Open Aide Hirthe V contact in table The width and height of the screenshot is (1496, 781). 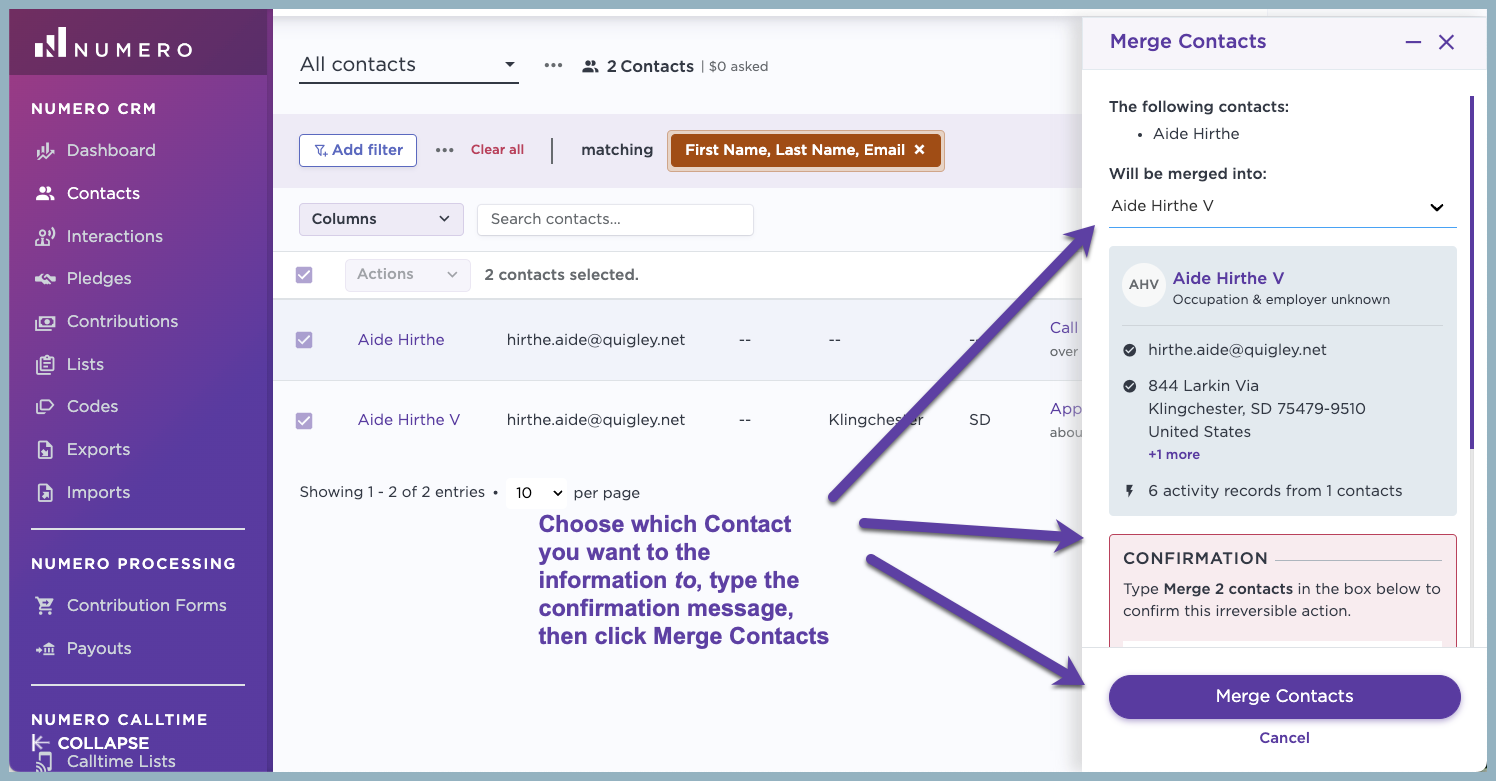409,420
